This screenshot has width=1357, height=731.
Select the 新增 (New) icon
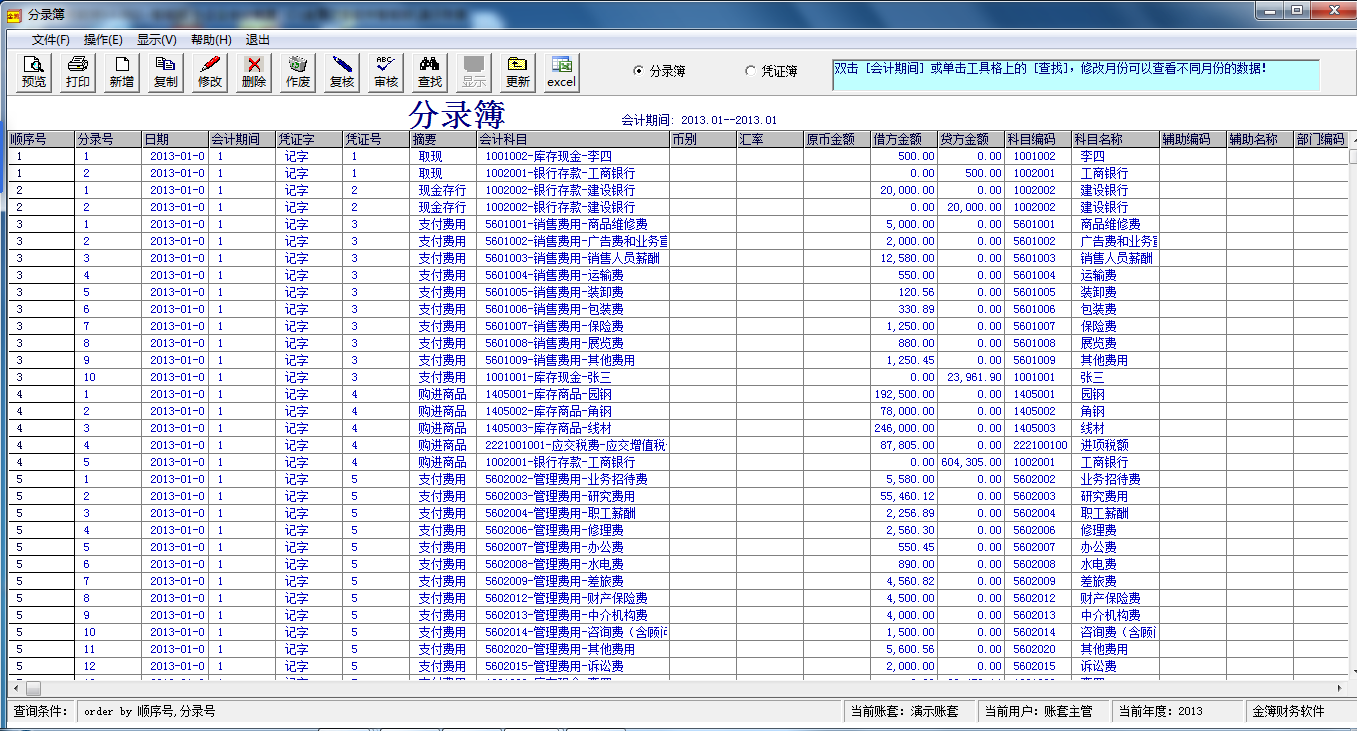[120, 70]
